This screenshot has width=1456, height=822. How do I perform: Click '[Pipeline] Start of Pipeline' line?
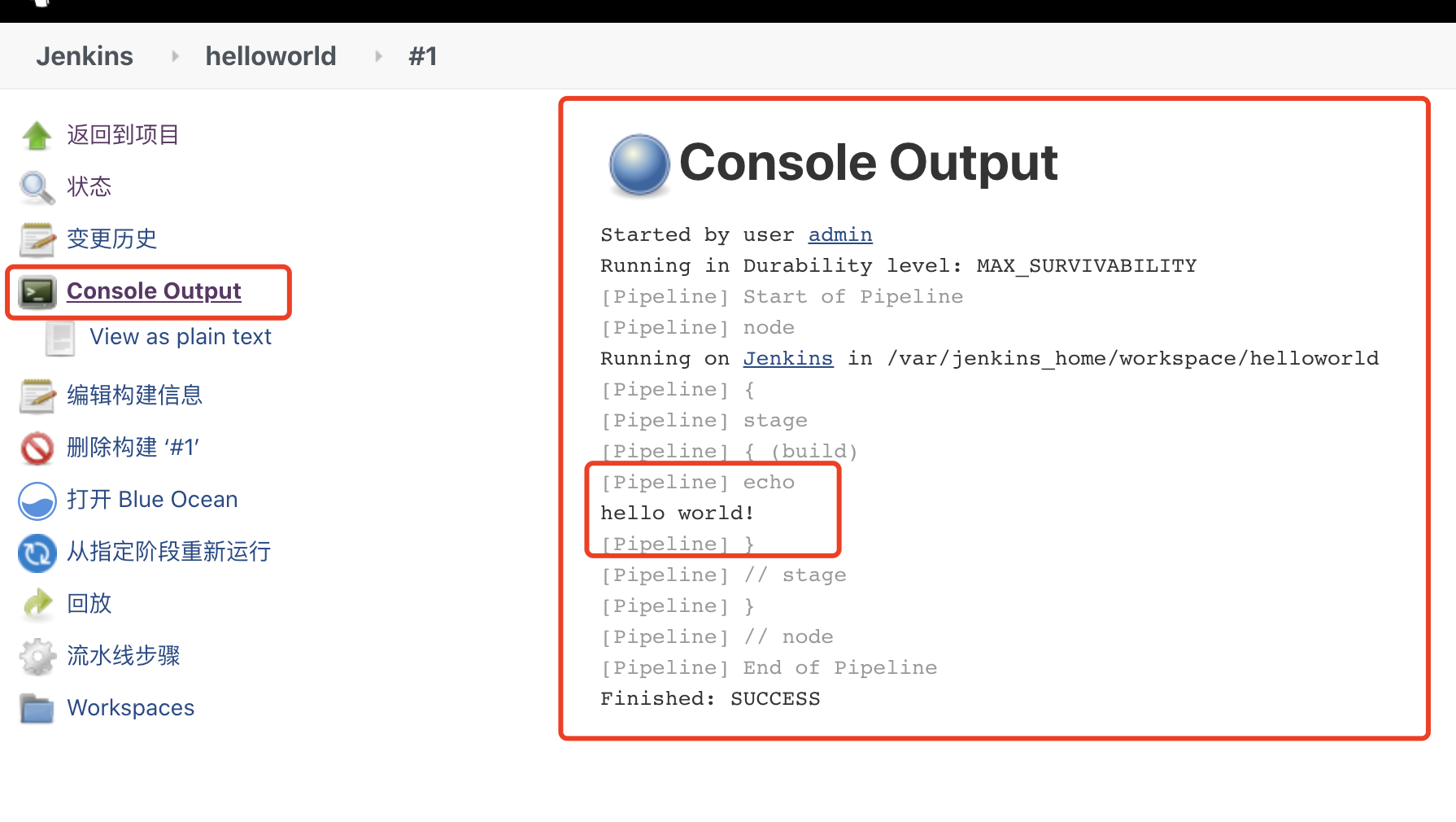click(782, 297)
